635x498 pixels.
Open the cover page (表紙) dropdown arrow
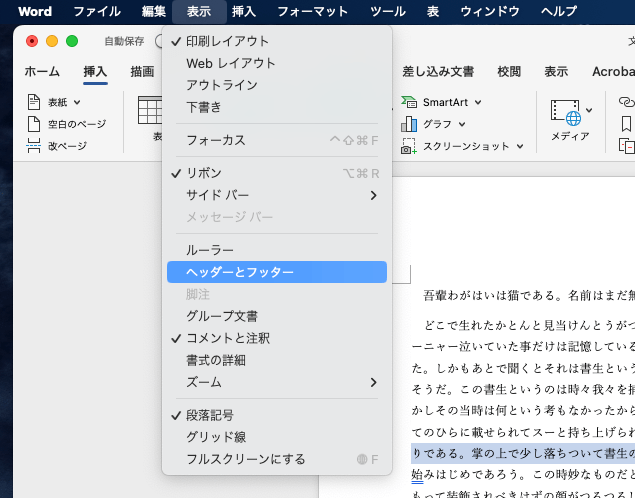click(77, 102)
